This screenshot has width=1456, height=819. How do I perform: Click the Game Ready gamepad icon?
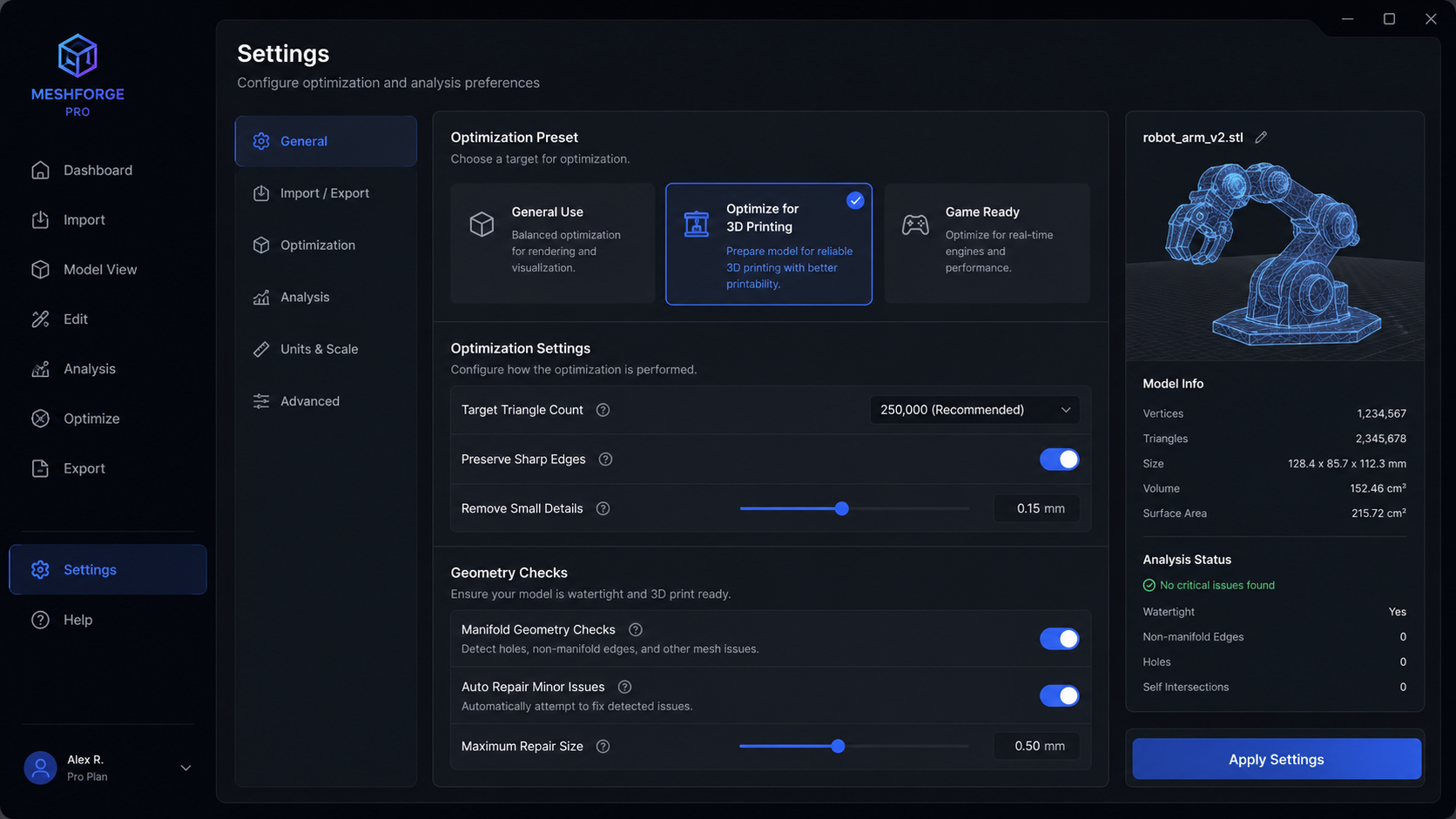point(915,225)
